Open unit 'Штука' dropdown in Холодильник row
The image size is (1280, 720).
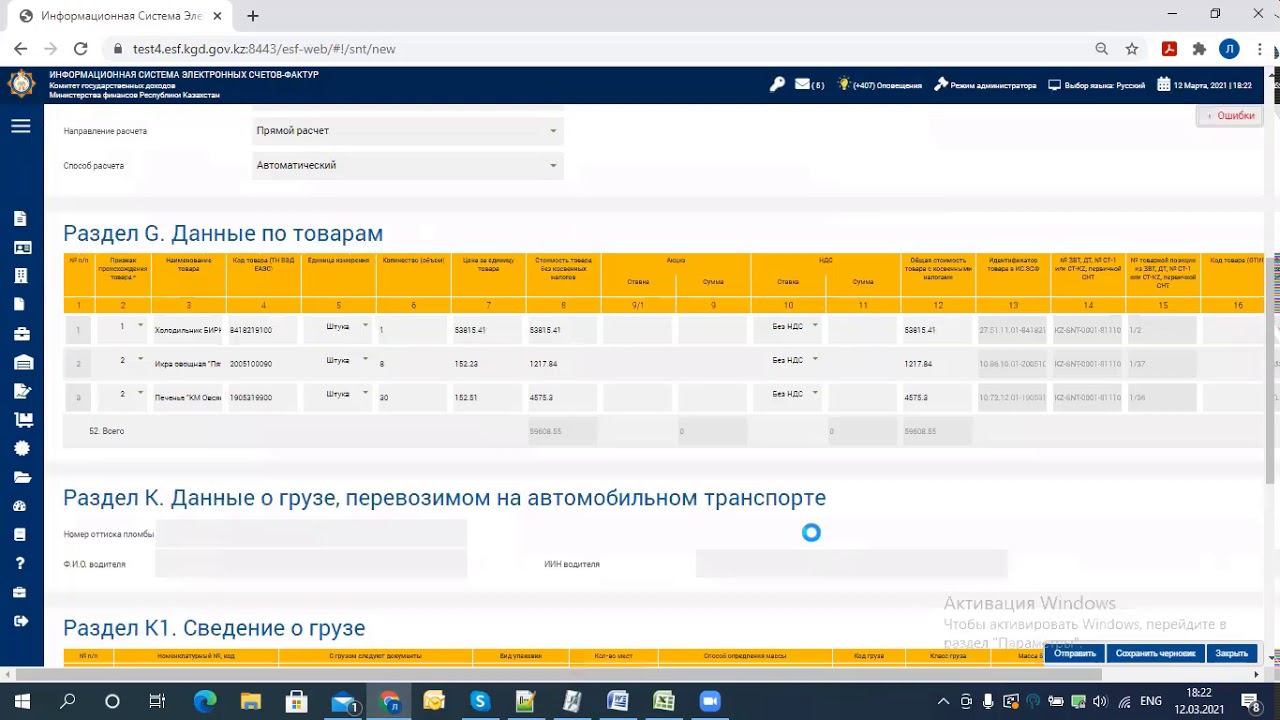(x=339, y=326)
